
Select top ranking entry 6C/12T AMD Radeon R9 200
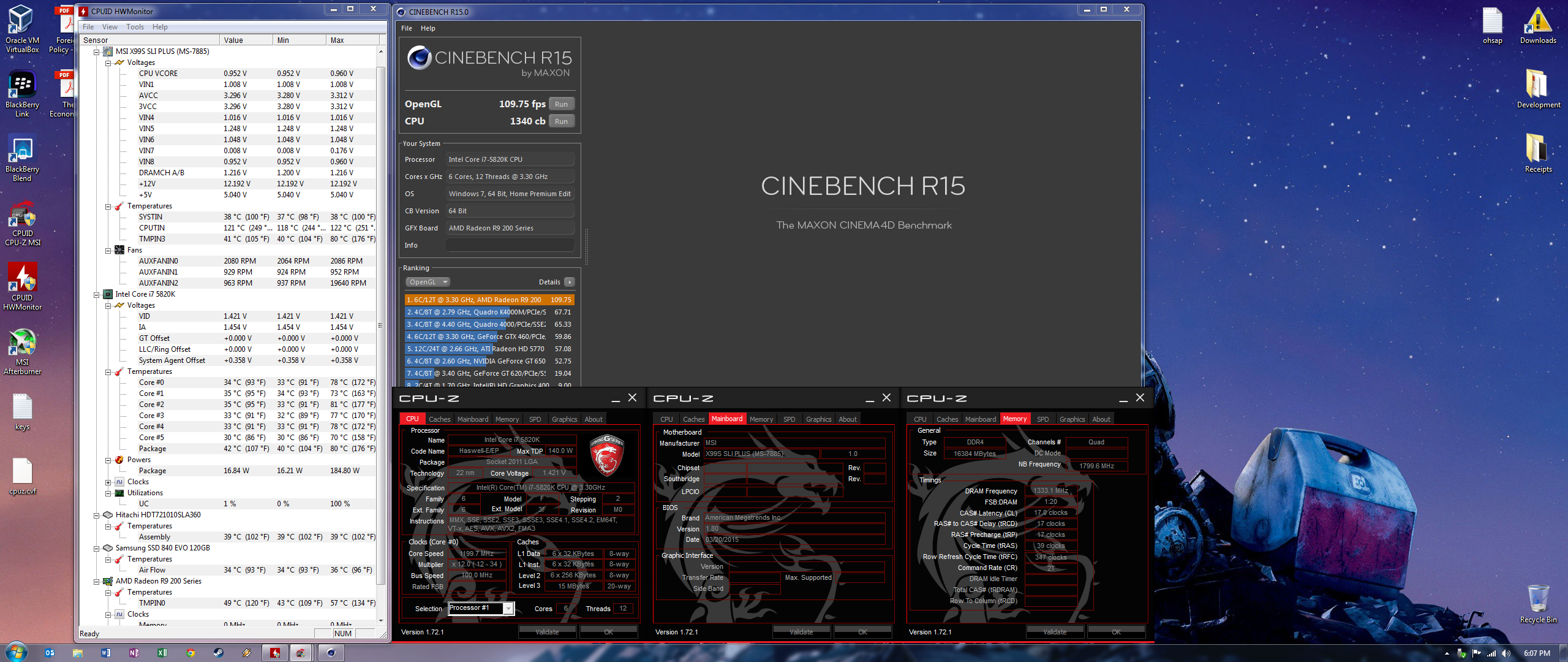click(489, 300)
